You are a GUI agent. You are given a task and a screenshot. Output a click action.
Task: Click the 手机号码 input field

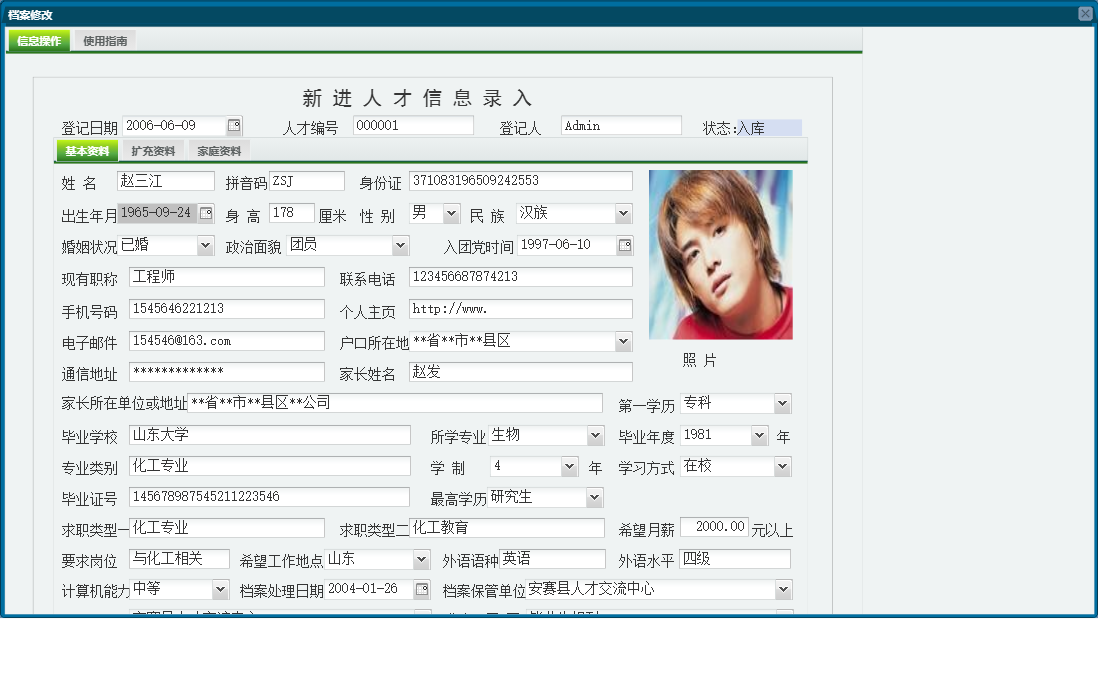pos(227,309)
